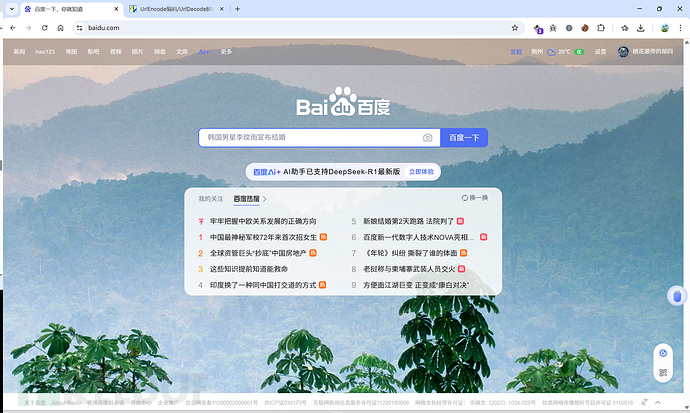
Task: Close the Baidu tab
Action: [x=116, y=9]
